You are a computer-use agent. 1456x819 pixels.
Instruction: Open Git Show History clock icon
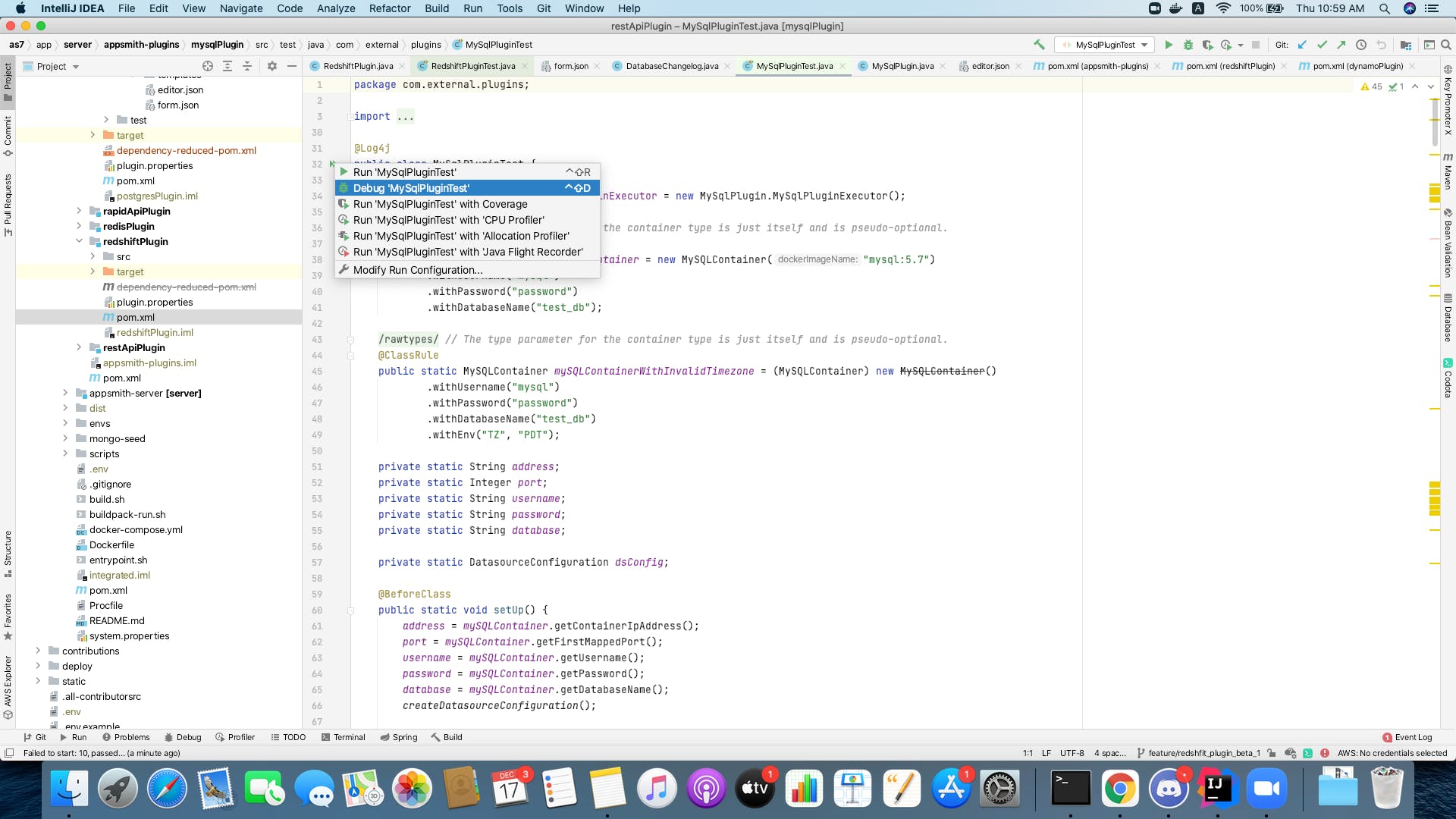pyautogui.click(x=1361, y=45)
